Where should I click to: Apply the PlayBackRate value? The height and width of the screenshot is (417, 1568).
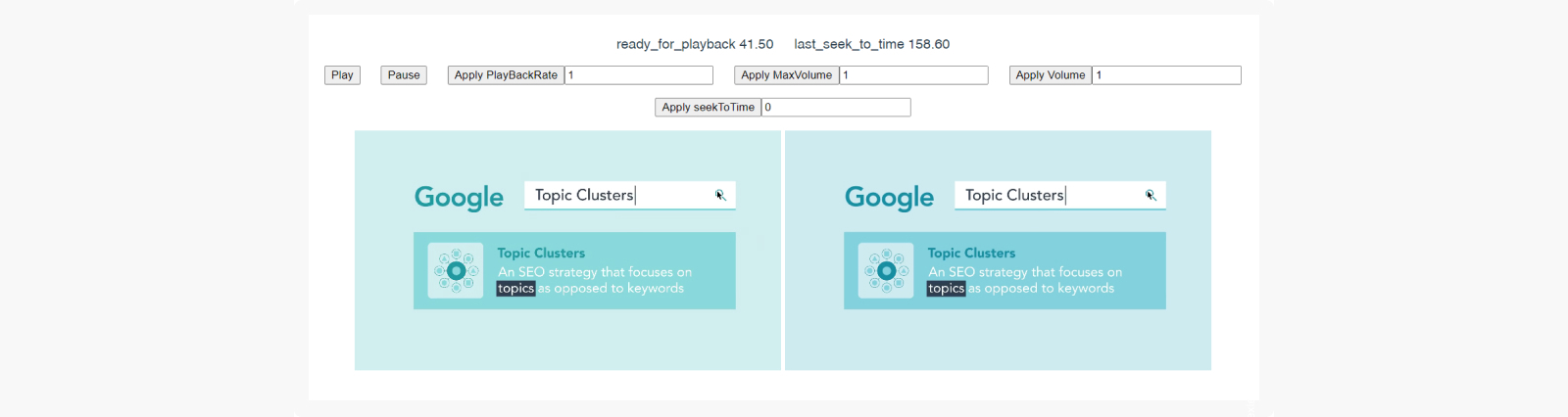pos(506,75)
